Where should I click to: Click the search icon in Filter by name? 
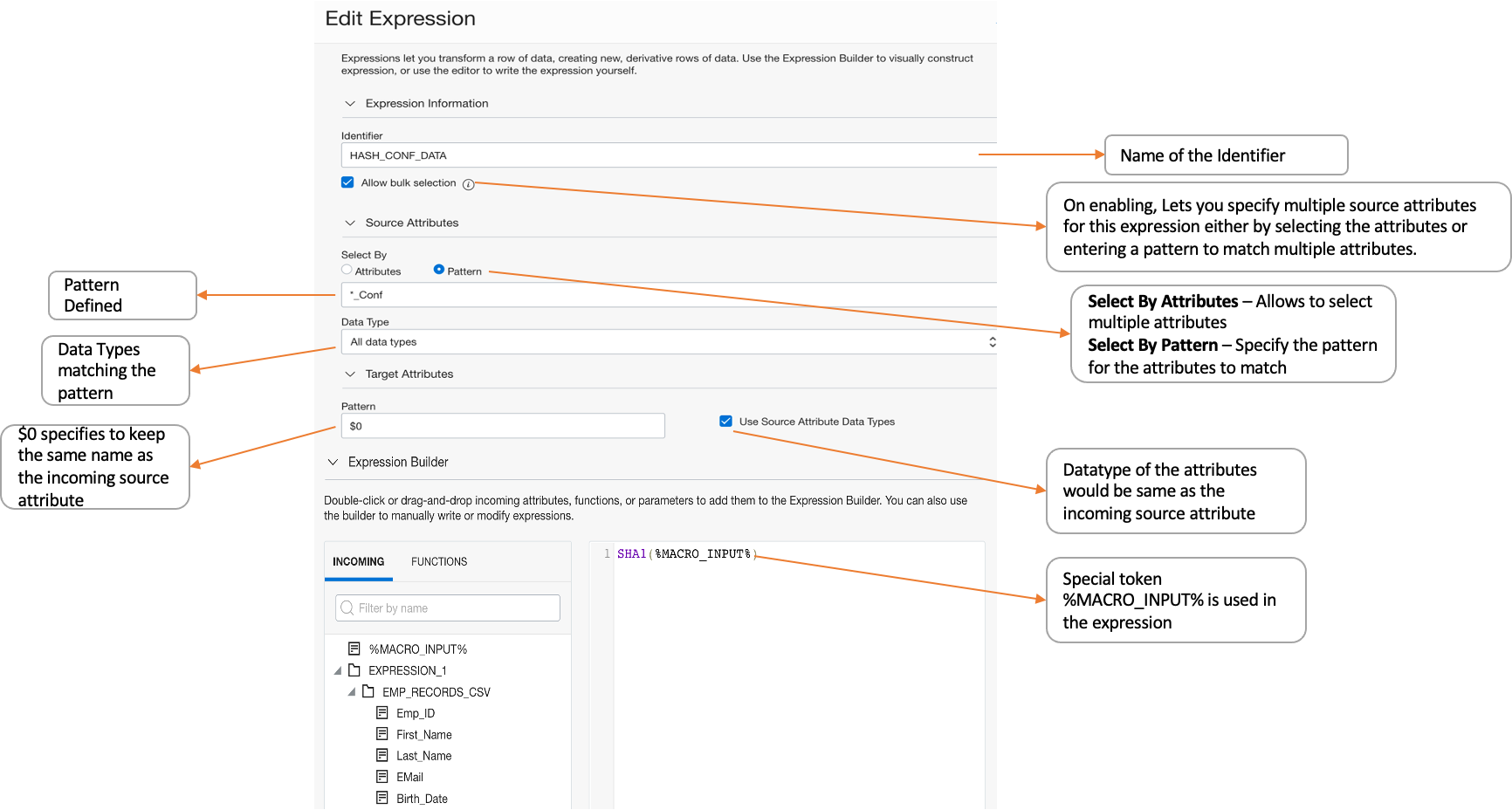pos(347,608)
